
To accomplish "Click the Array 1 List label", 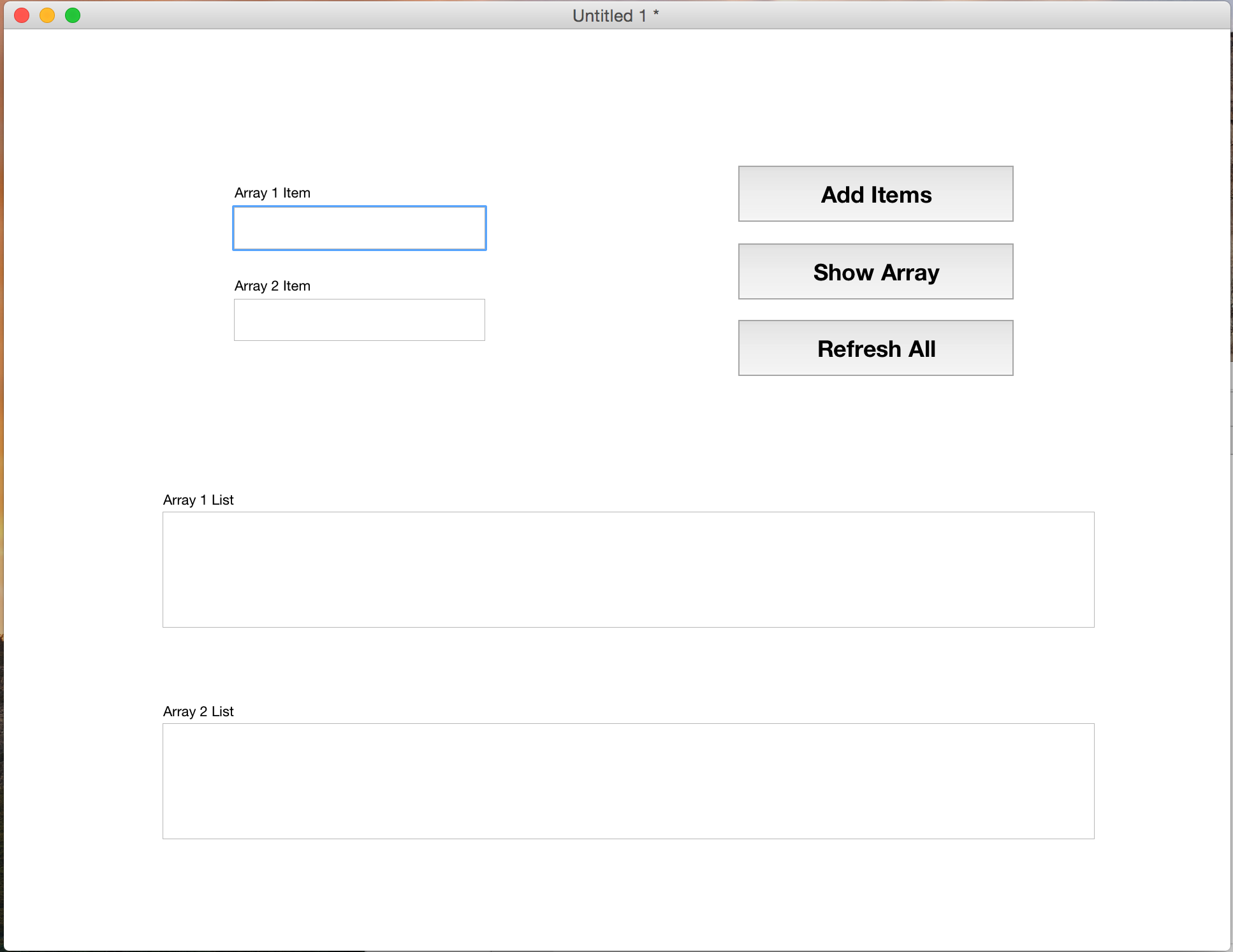I will pos(198,500).
